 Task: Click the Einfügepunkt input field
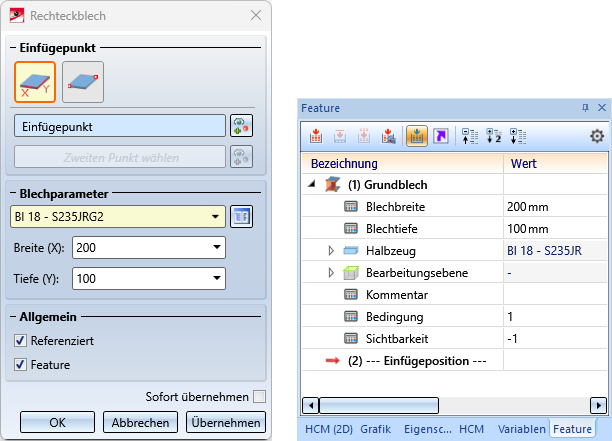click(x=120, y=126)
